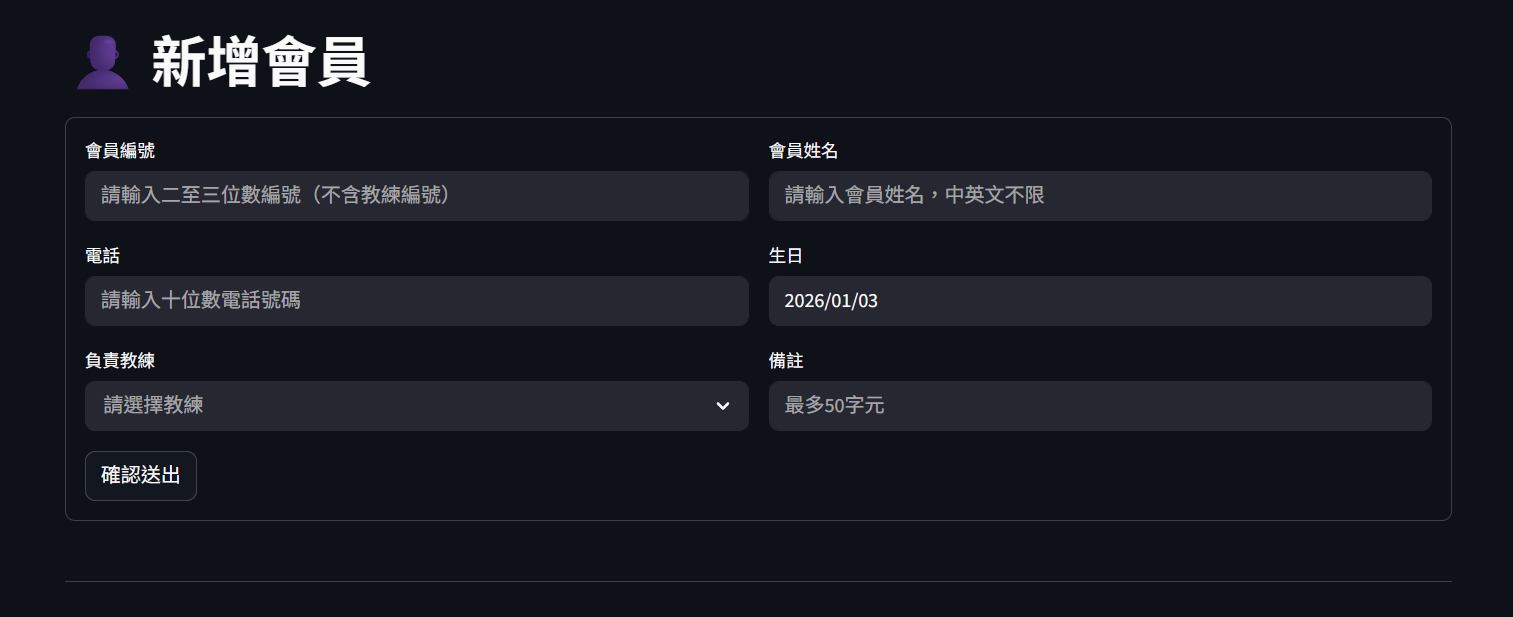Click the 電話 field label
Image resolution: width=1513 pixels, height=617 pixels.
[102, 256]
